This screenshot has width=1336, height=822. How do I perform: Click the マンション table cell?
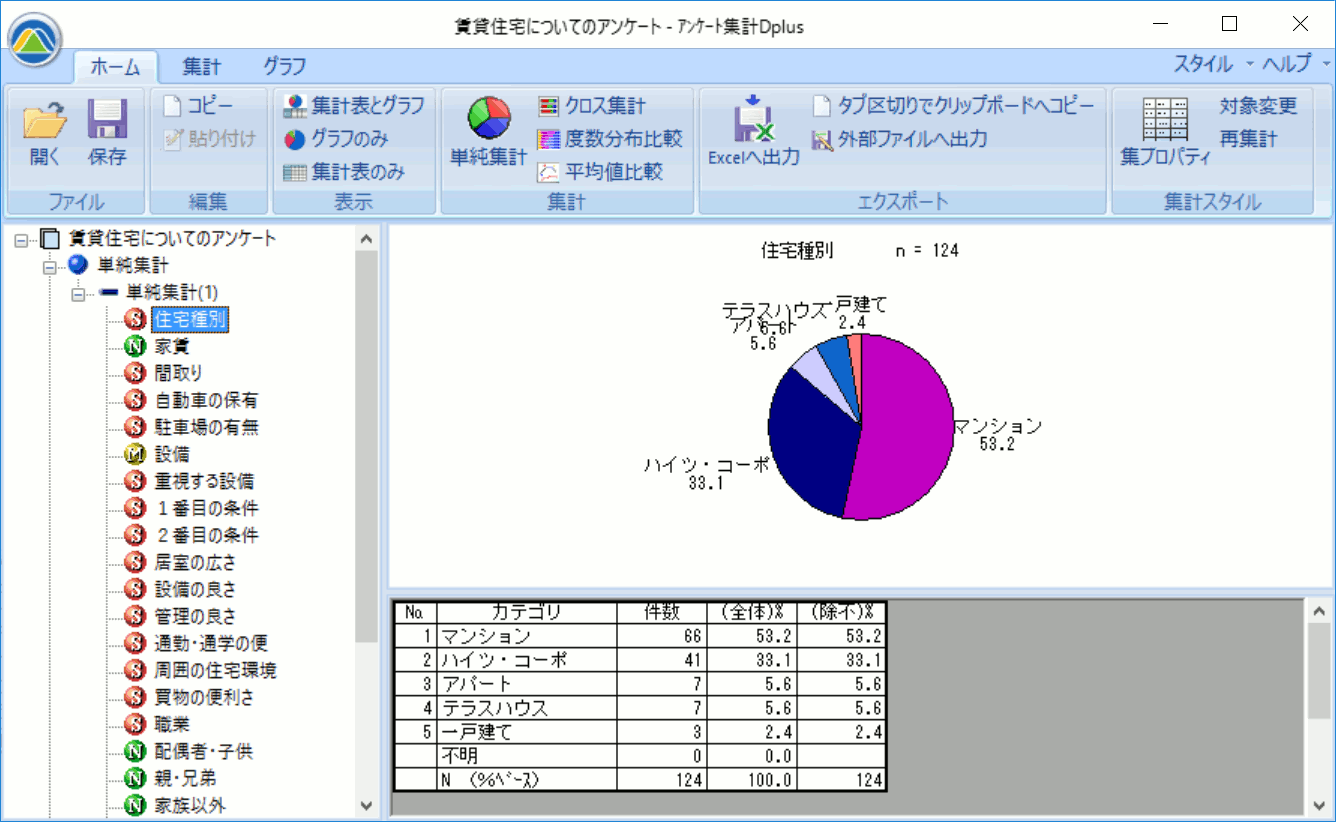pyautogui.click(x=526, y=636)
